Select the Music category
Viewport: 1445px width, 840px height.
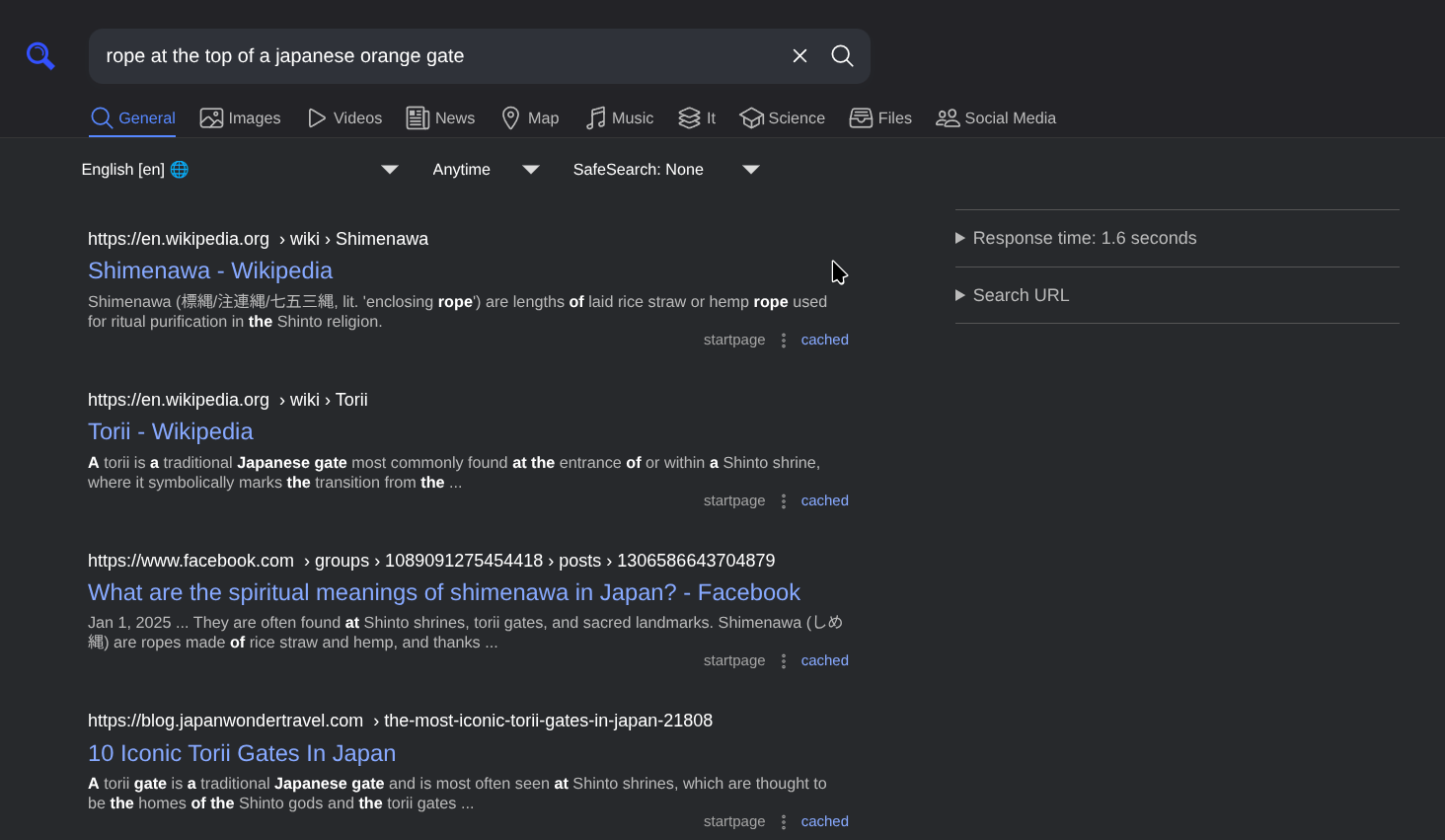619,118
